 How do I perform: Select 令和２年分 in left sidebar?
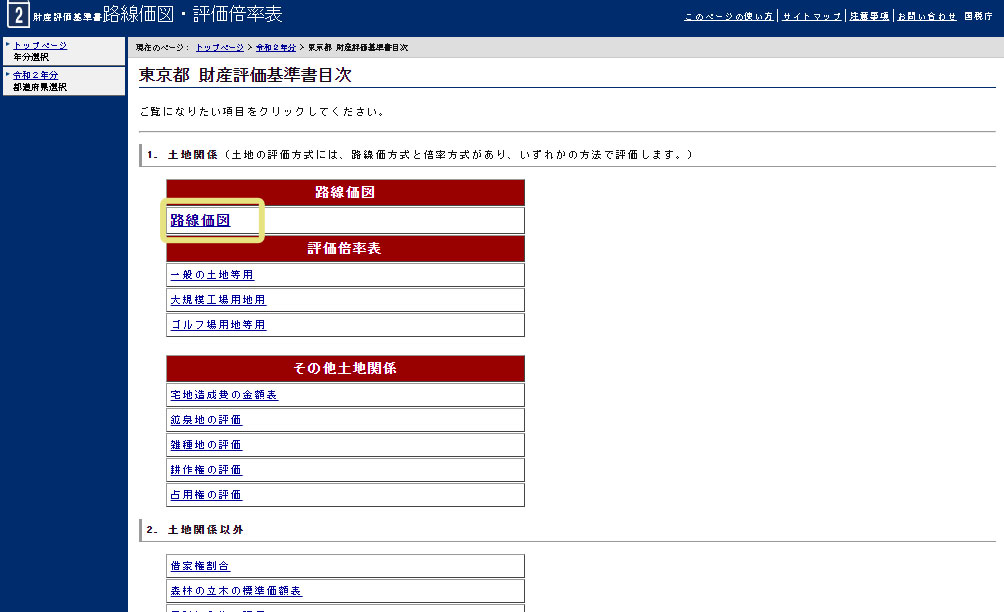(36, 75)
